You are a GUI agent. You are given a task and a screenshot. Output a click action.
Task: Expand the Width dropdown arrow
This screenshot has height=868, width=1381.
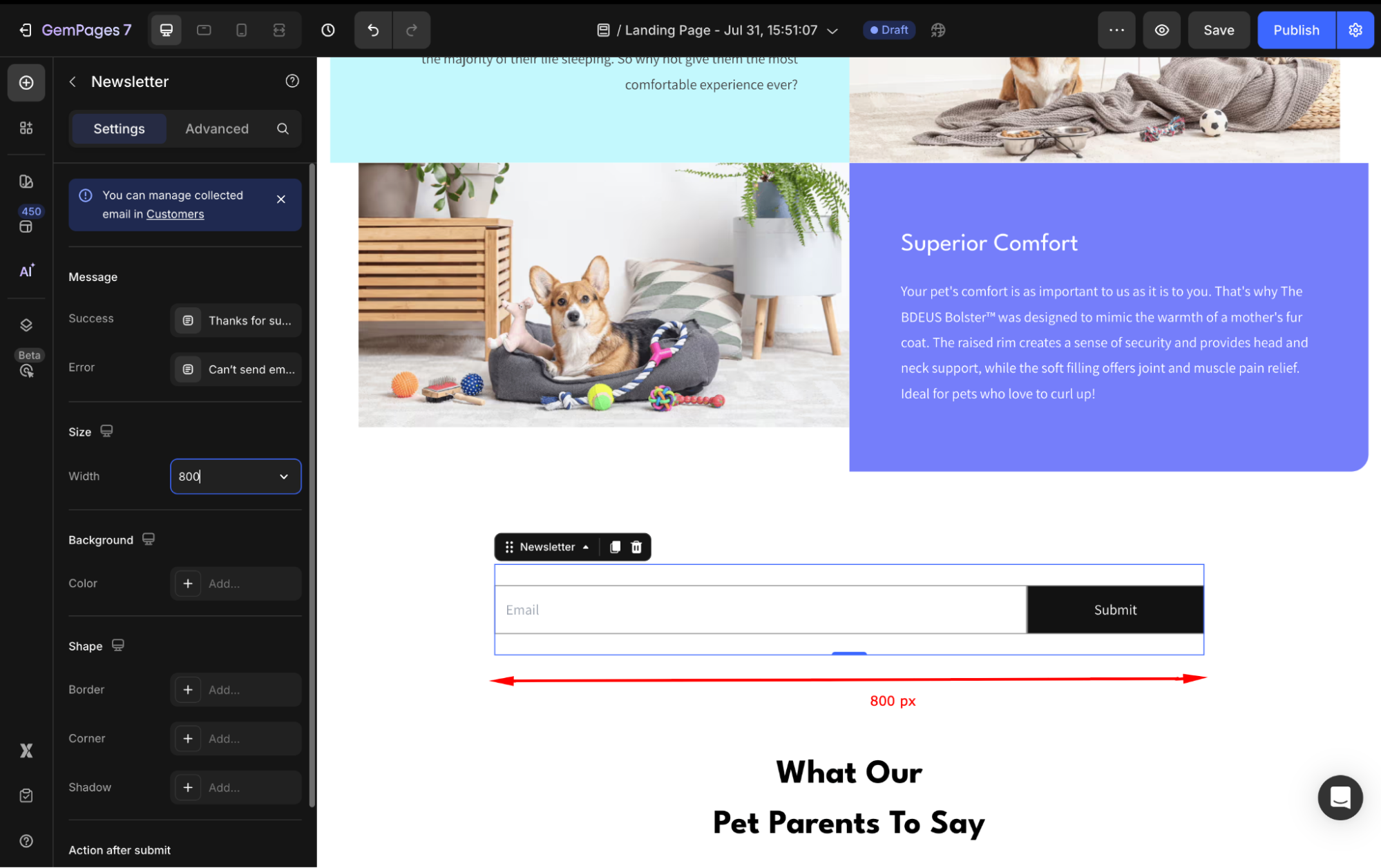pyautogui.click(x=284, y=476)
